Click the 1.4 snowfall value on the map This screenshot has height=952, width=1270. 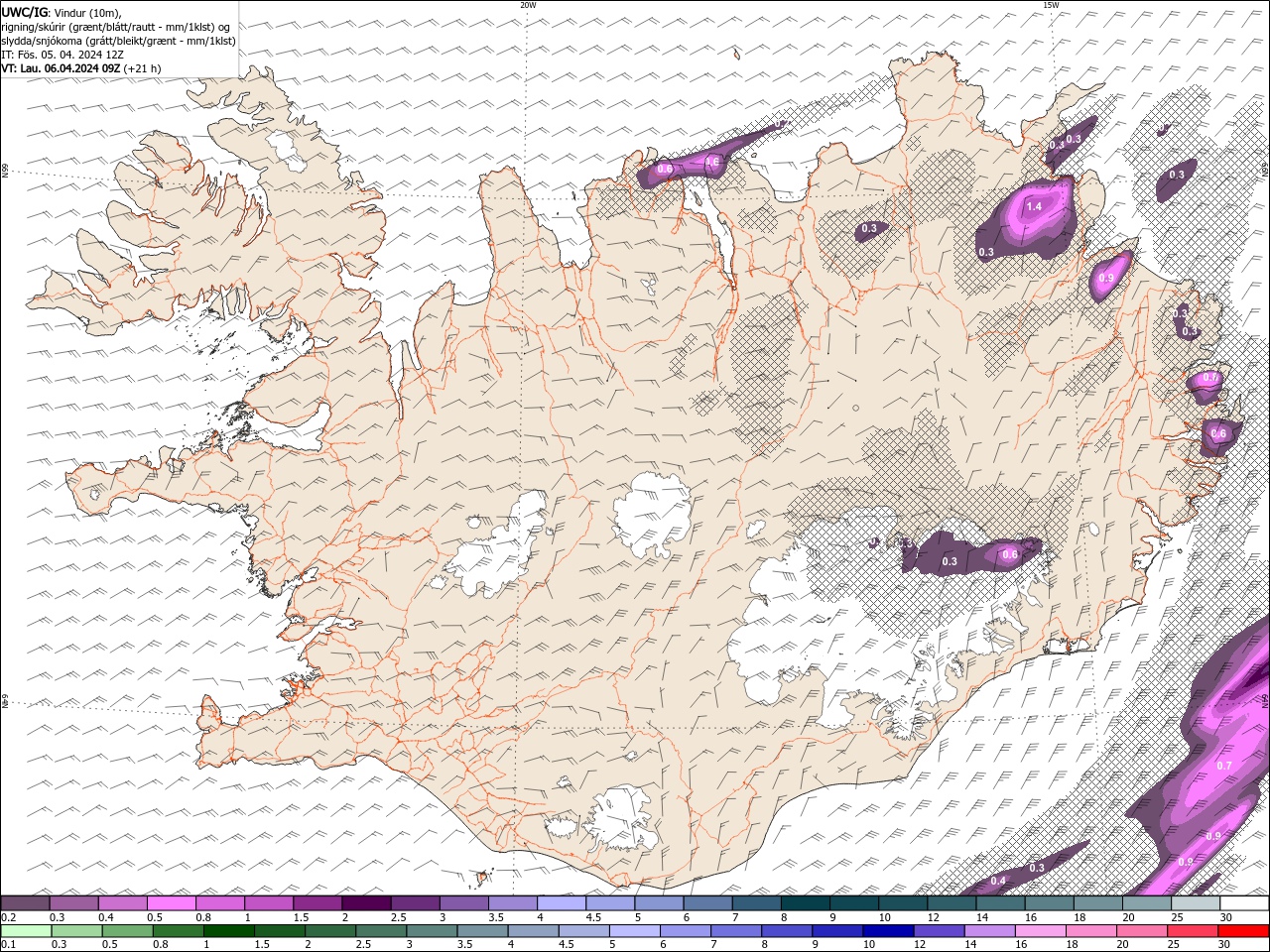[x=1034, y=206]
